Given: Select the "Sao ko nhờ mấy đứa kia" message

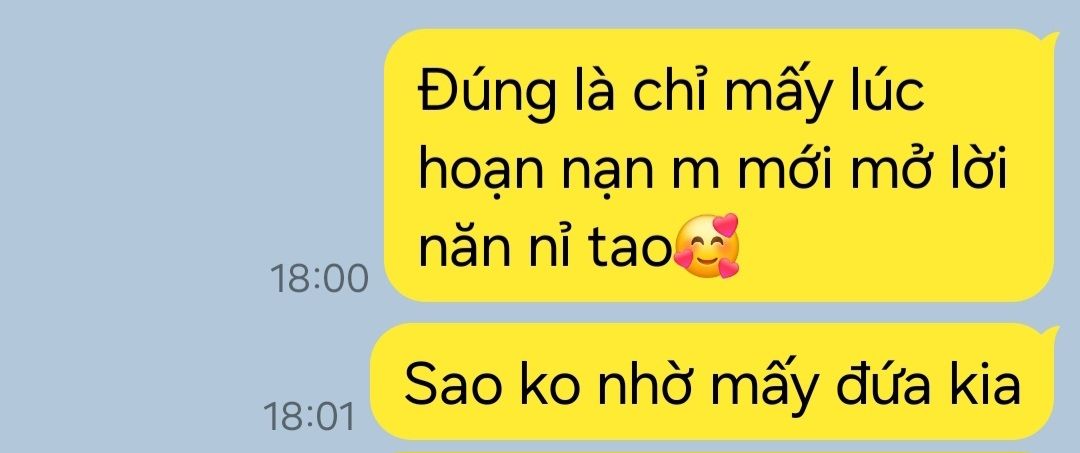Looking at the screenshot, I should pyautogui.click(x=713, y=381).
